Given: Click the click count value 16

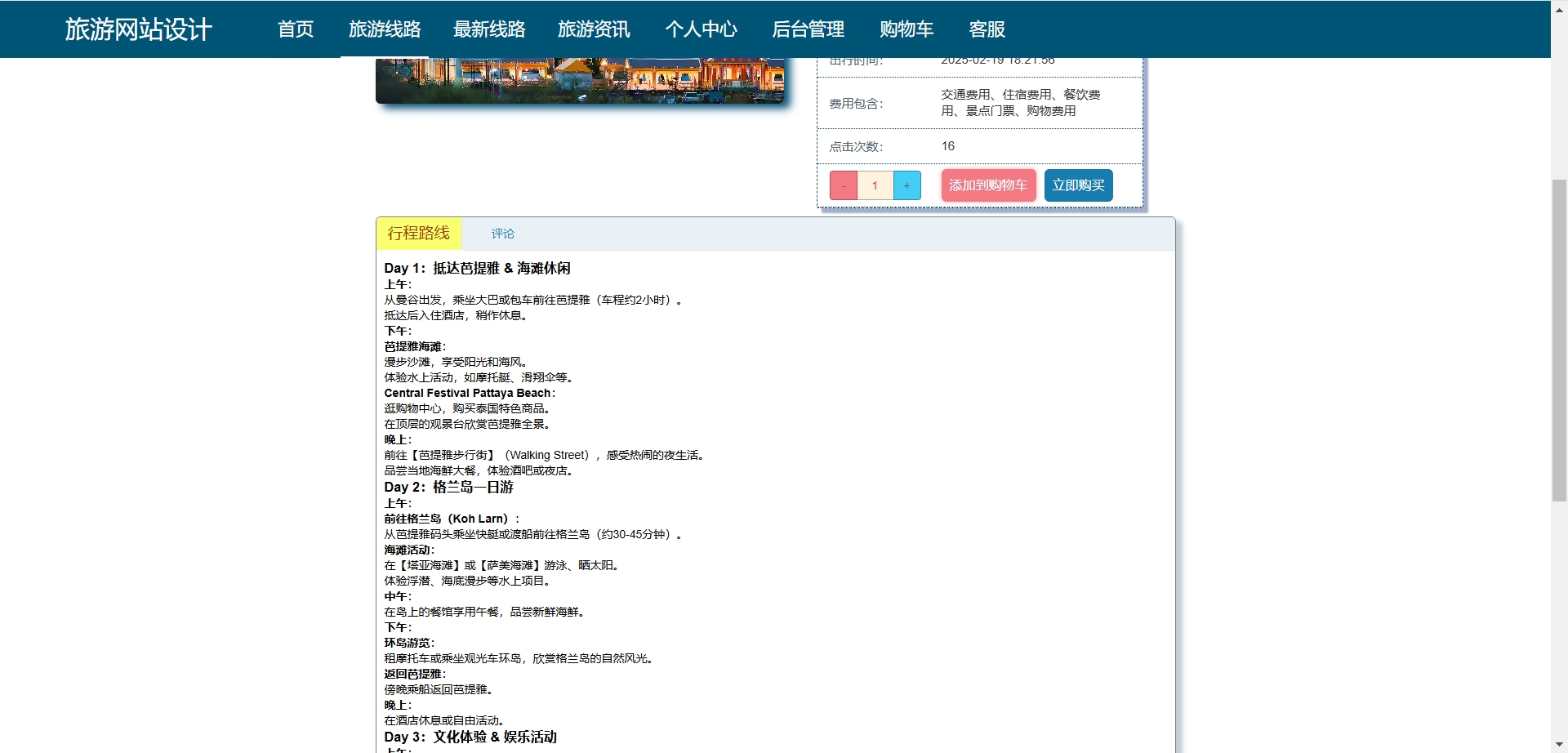Looking at the screenshot, I should [x=947, y=146].
